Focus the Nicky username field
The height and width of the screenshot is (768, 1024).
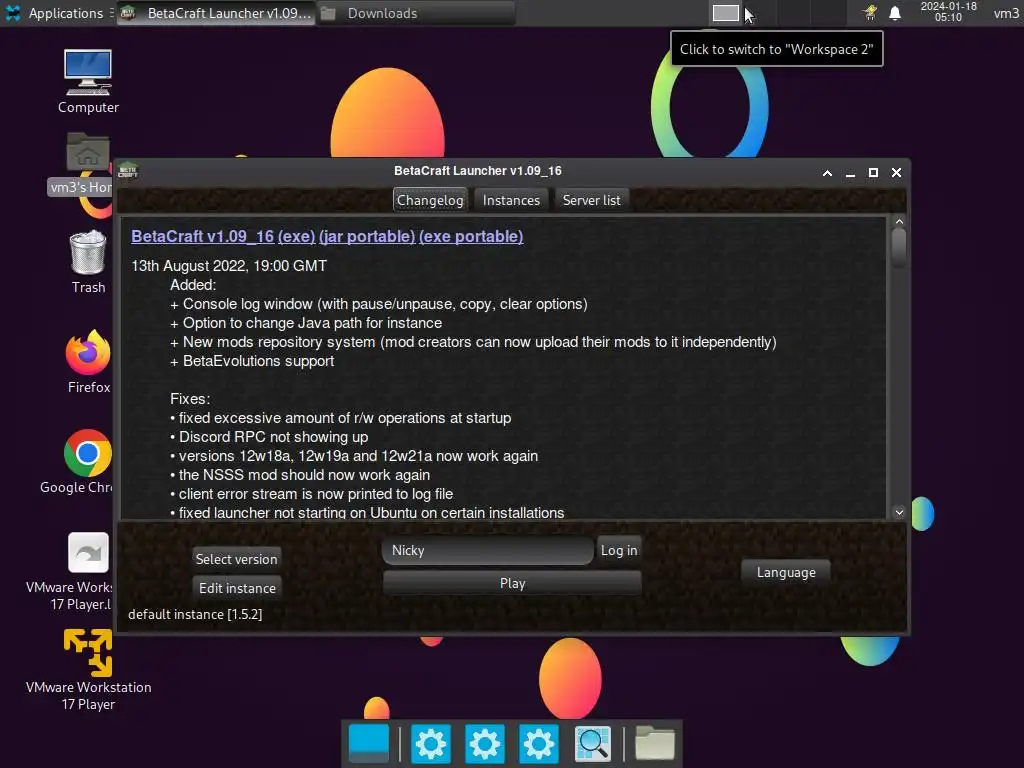488,551
